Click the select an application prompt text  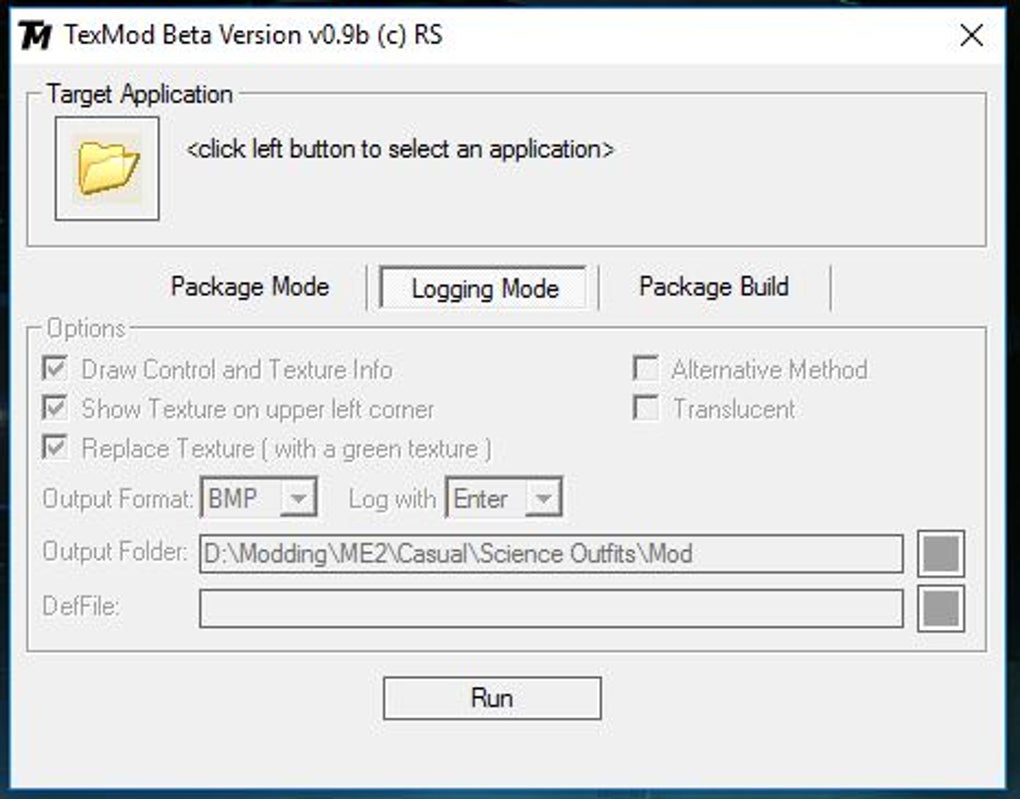(400, 150)
